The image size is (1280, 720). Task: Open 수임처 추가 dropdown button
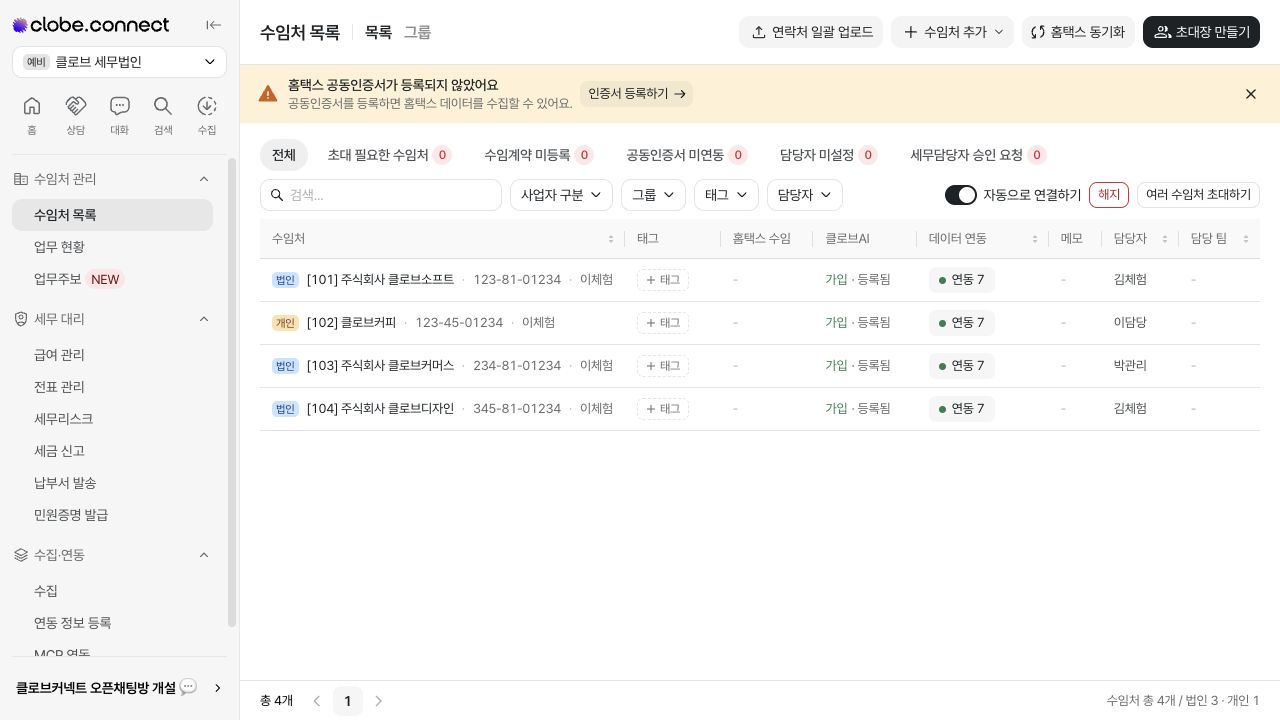click(953, 32)
